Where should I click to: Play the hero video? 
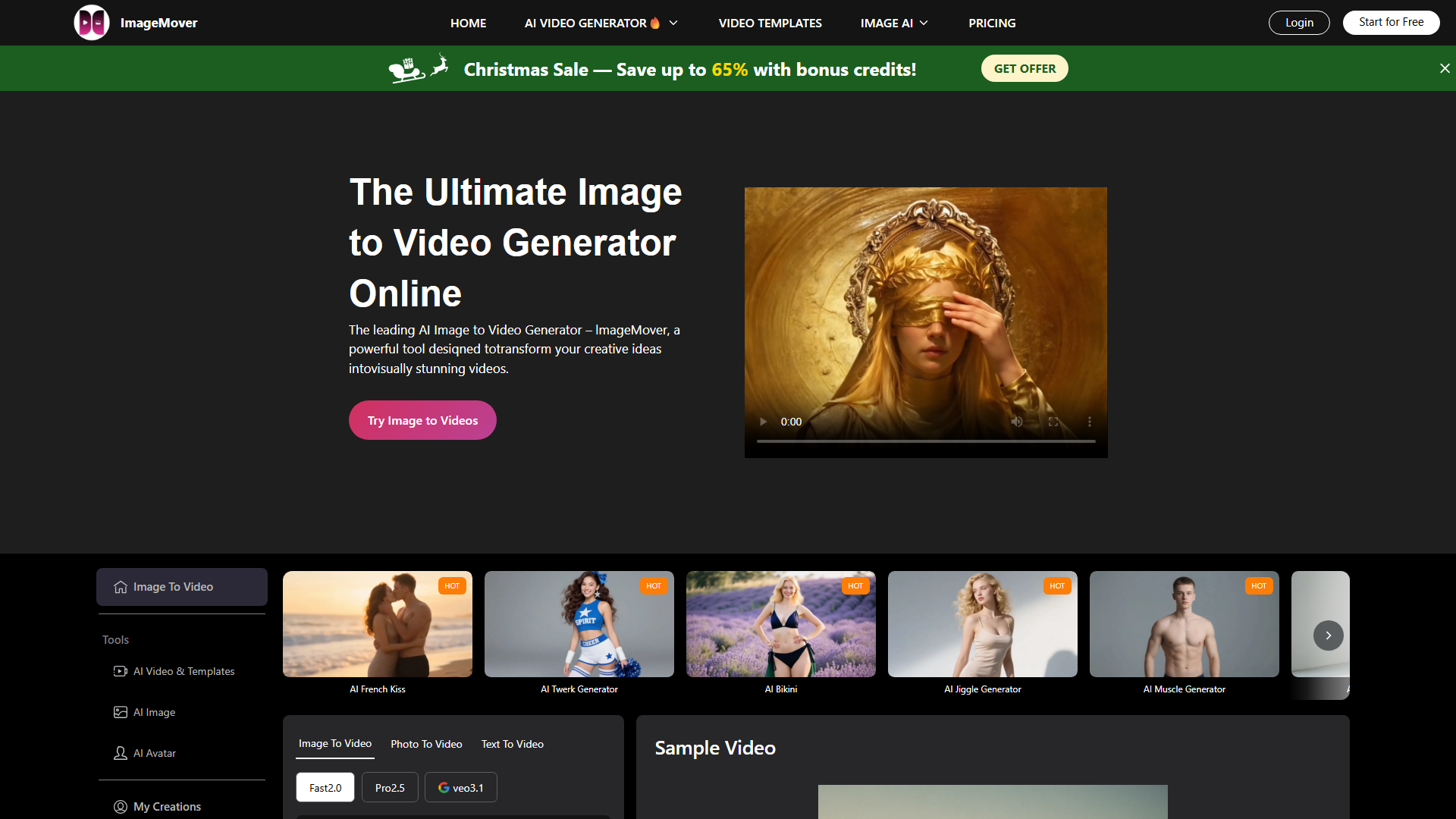tap(762, 422)
